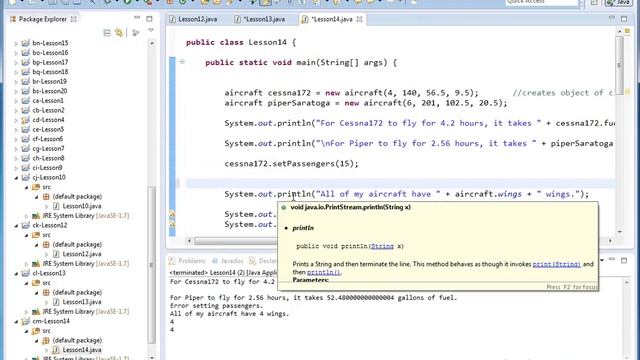Collapse the cj-Lesson10 project
Image resolution: width=640 pixels, height=360 pixels.
[x=16, y=178]
